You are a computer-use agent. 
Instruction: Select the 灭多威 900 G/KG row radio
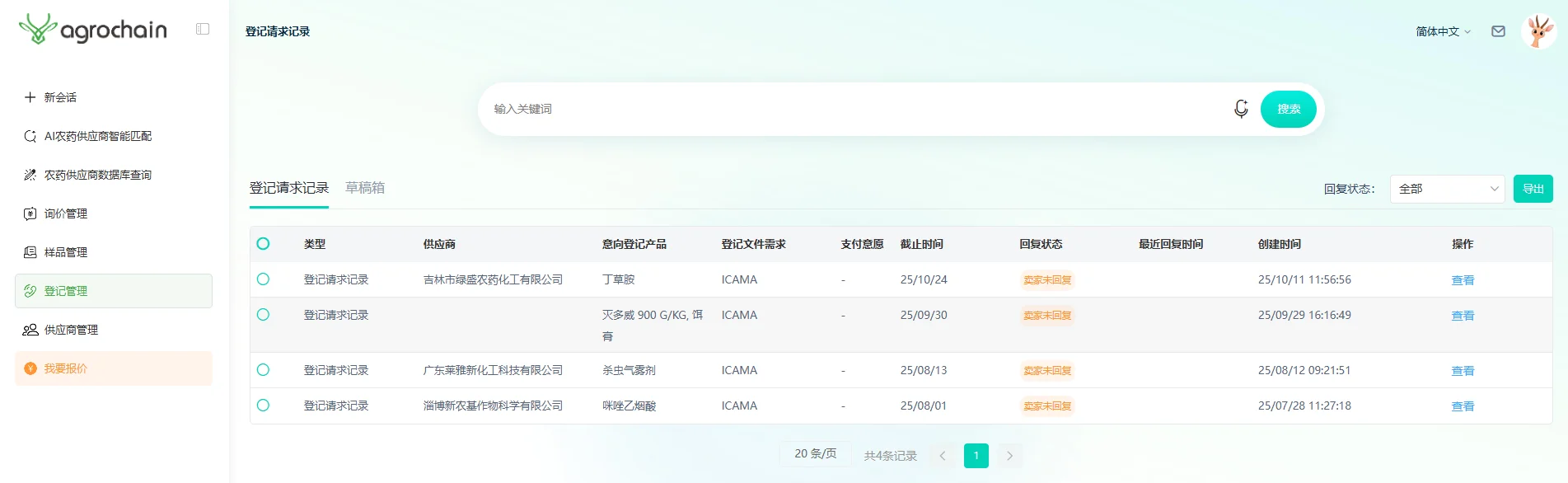(263, 315)
